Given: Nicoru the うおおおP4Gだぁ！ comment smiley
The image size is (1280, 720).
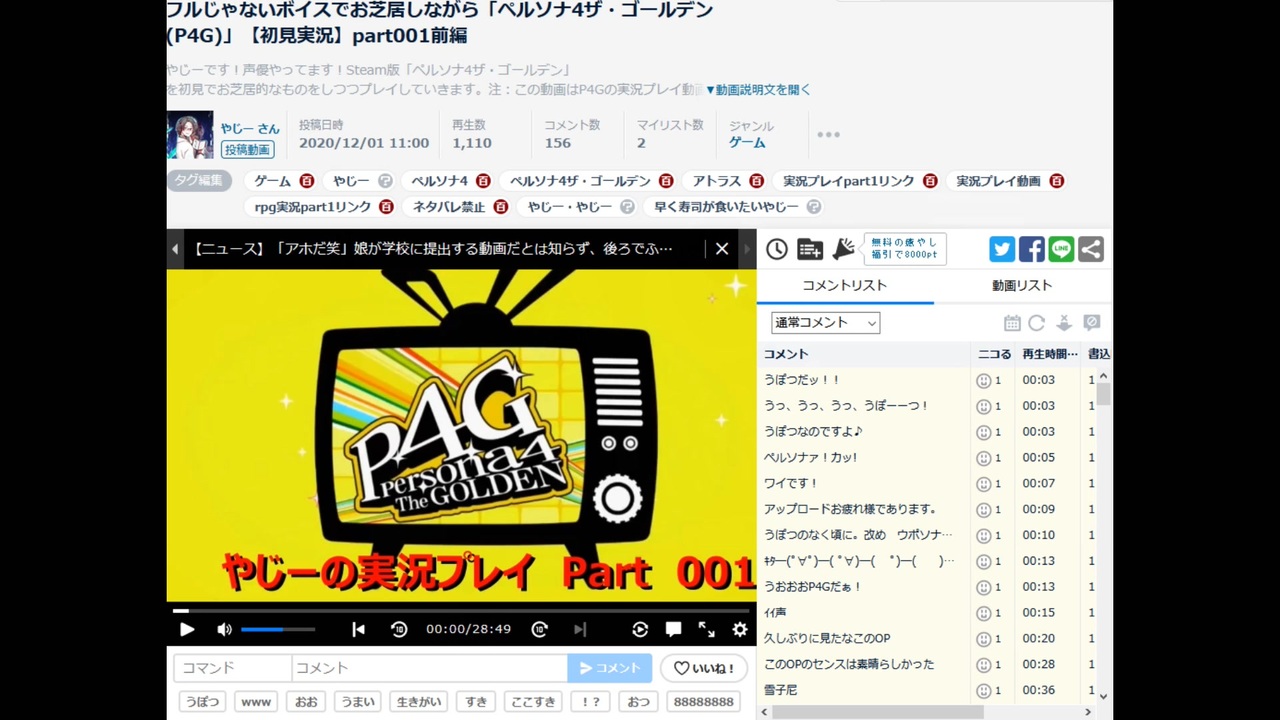Looking at the screenshot, I should 983,587.
